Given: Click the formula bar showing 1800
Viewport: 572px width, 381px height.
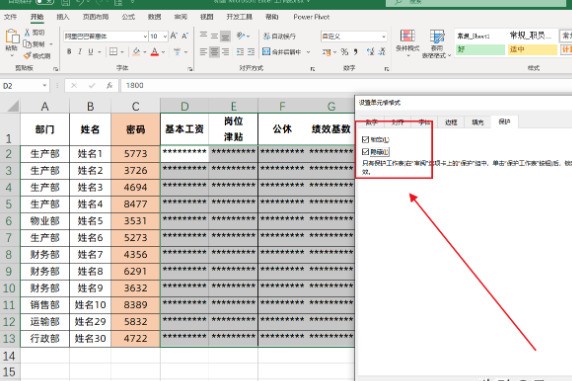Looking at the screenshot, I should [x=347, y=86].
